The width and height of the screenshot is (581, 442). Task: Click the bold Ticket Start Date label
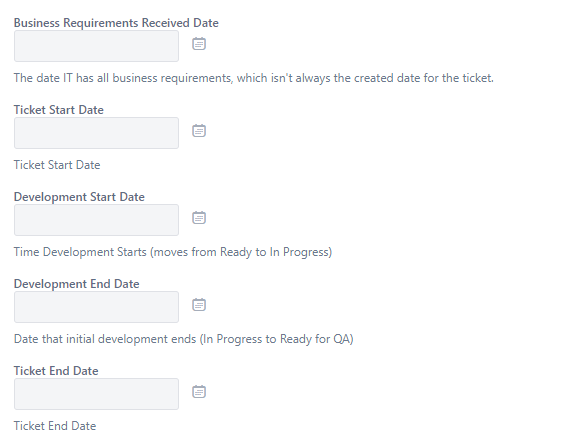click(x=59, y=110)
